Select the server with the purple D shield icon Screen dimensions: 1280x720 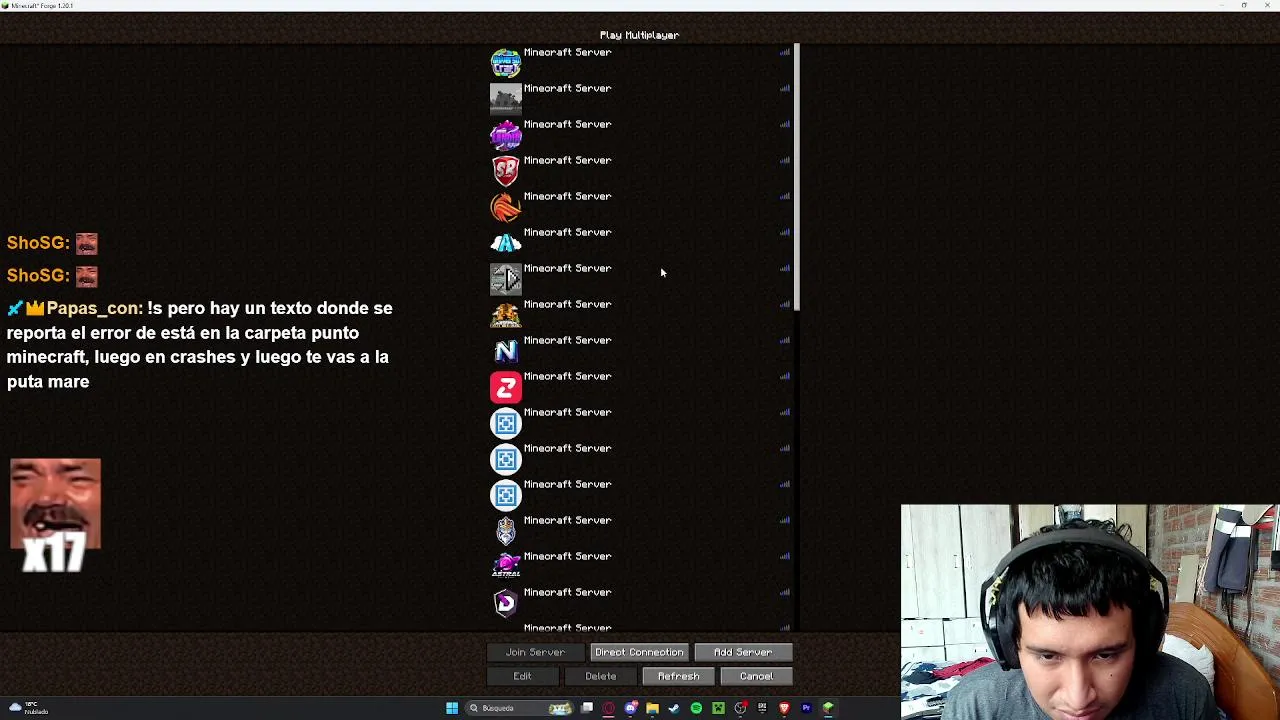[x=640, y=603]
